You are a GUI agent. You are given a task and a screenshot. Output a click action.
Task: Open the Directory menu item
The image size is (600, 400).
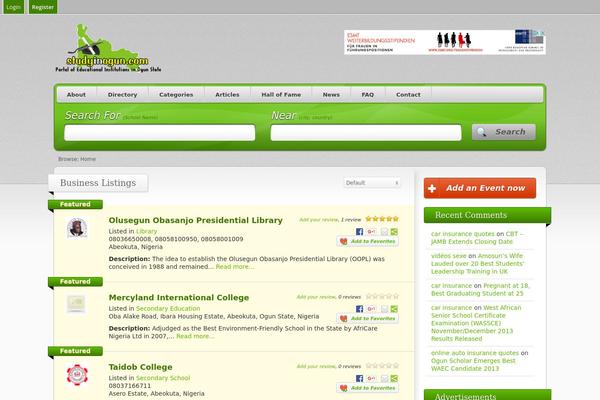click(x=122, y=95)
